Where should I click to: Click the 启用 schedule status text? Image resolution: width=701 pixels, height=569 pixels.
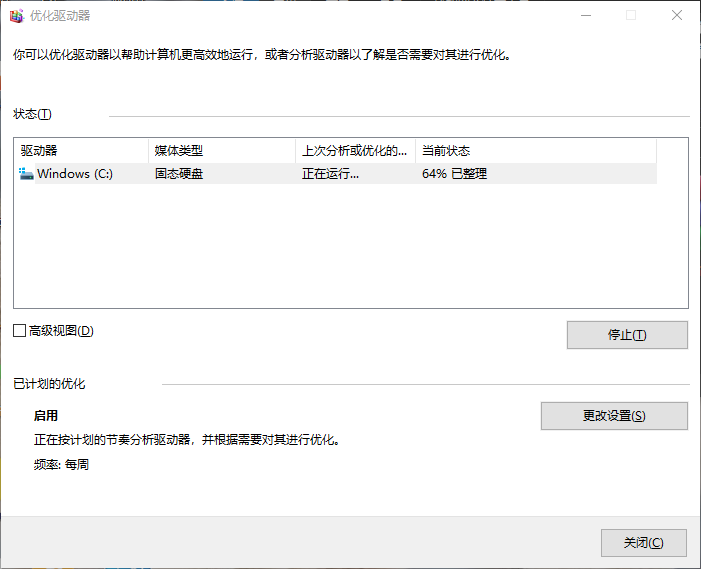(46, 416)
